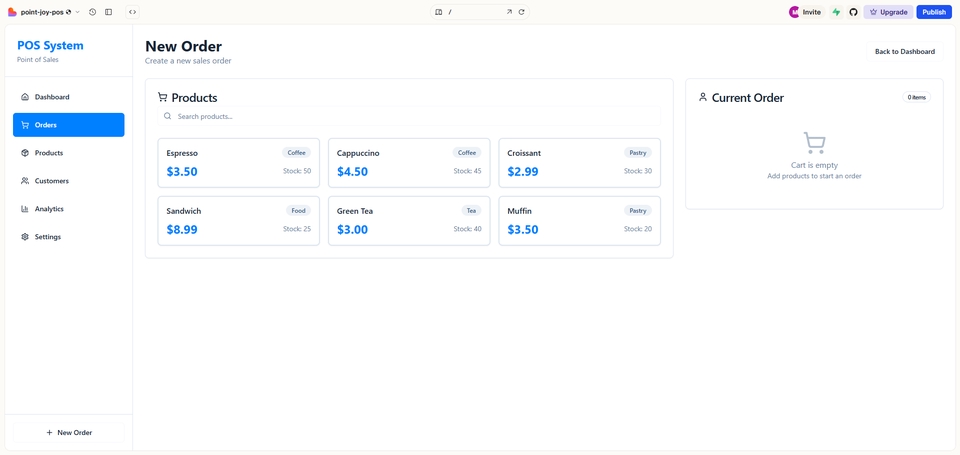The height and width of the screenshot is (455, 960).
Task: Click the Lovable logo icon
Action: click(x=12, y=12)
